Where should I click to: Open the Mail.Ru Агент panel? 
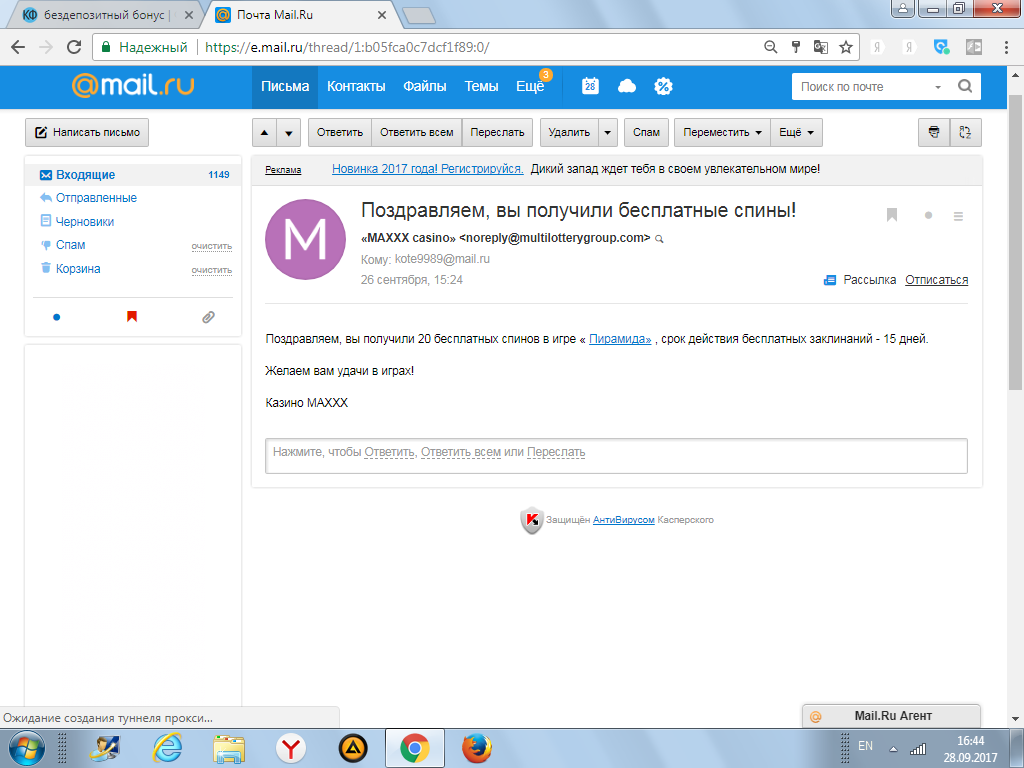(x=891, y=716)
